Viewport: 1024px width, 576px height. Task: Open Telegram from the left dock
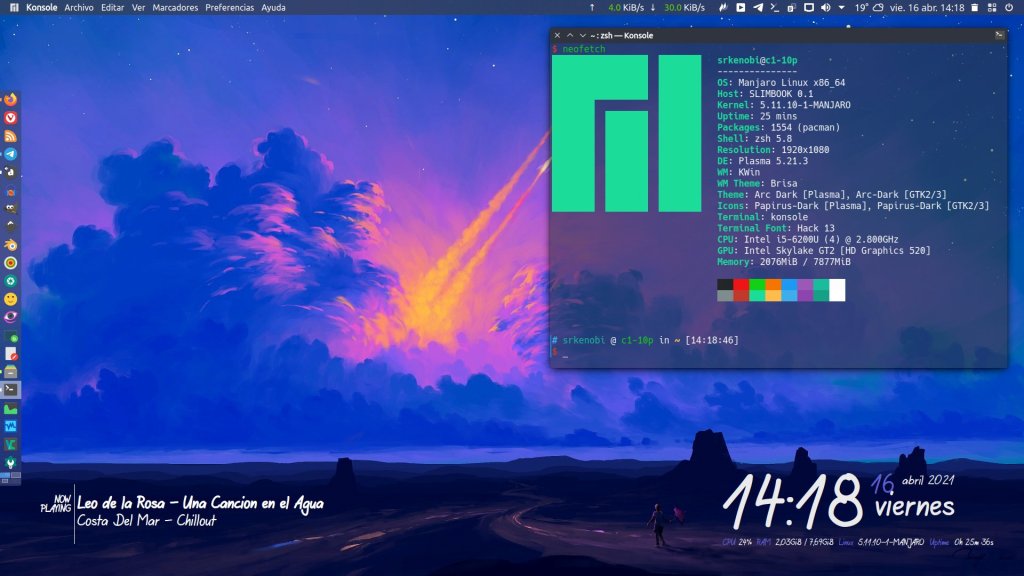(11, 154)
